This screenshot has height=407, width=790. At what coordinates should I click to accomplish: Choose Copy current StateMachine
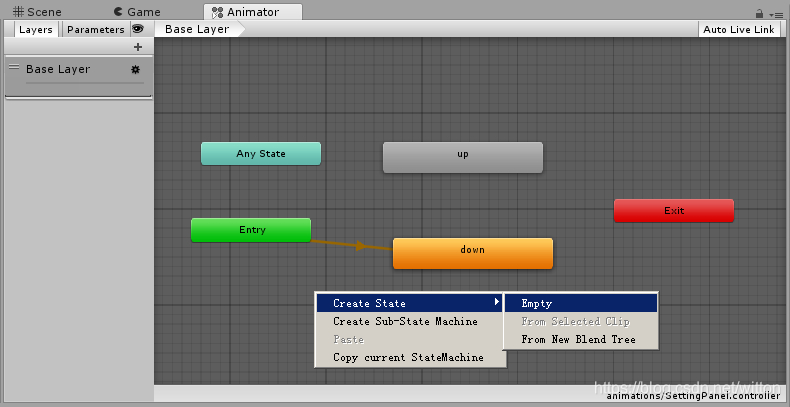point(408,358)
